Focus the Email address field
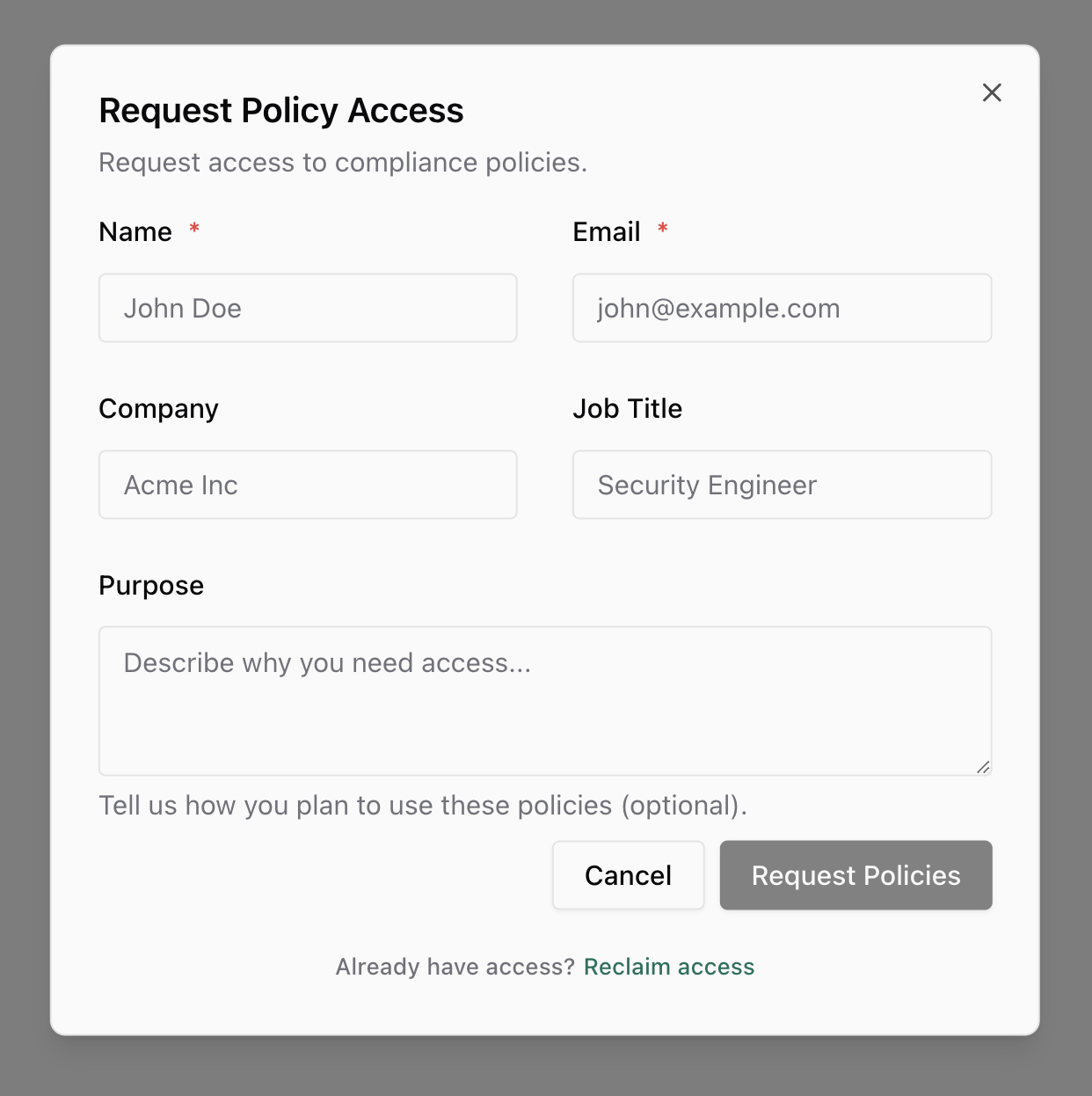 click(x=781, y=308)
